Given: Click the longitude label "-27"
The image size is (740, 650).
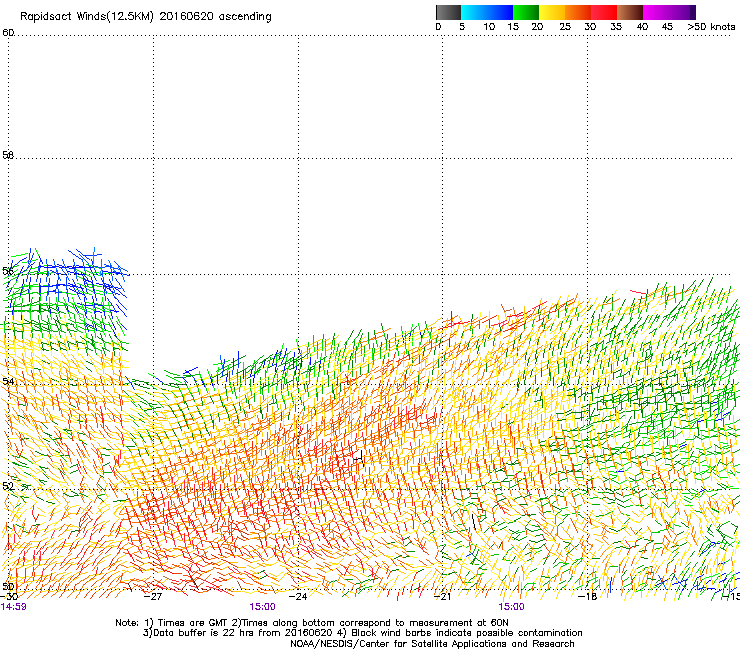Looking at the screenshot, I should click(153, 597).
